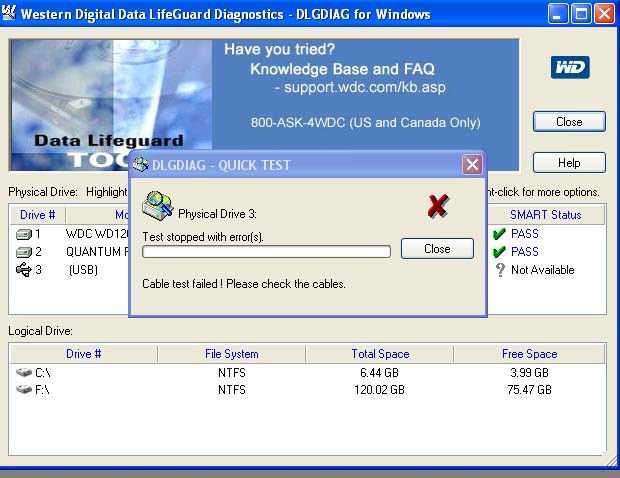
Task: Click the 120.02 GB total space value
Action: (379, 390)
